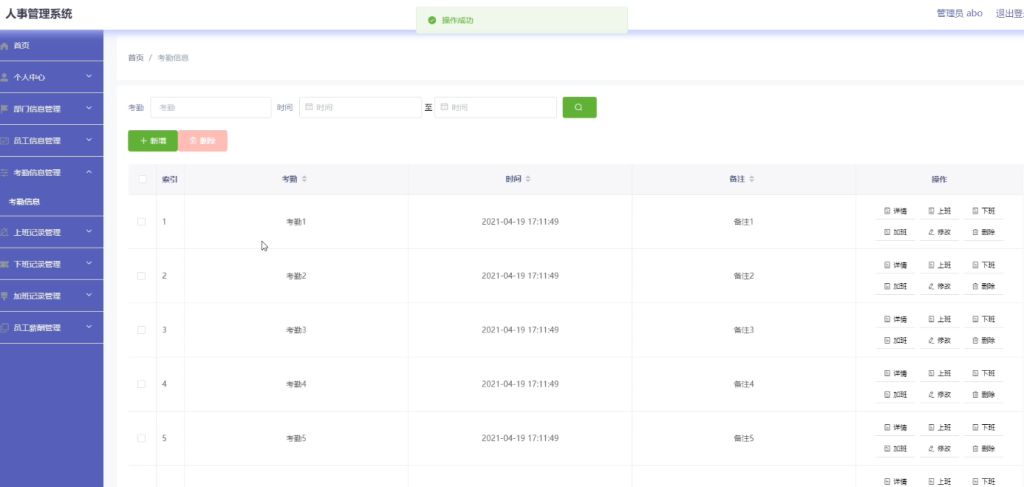Click the green 新增 button
The height and width of the screenshot is (487, 1024).
point(153,140)
